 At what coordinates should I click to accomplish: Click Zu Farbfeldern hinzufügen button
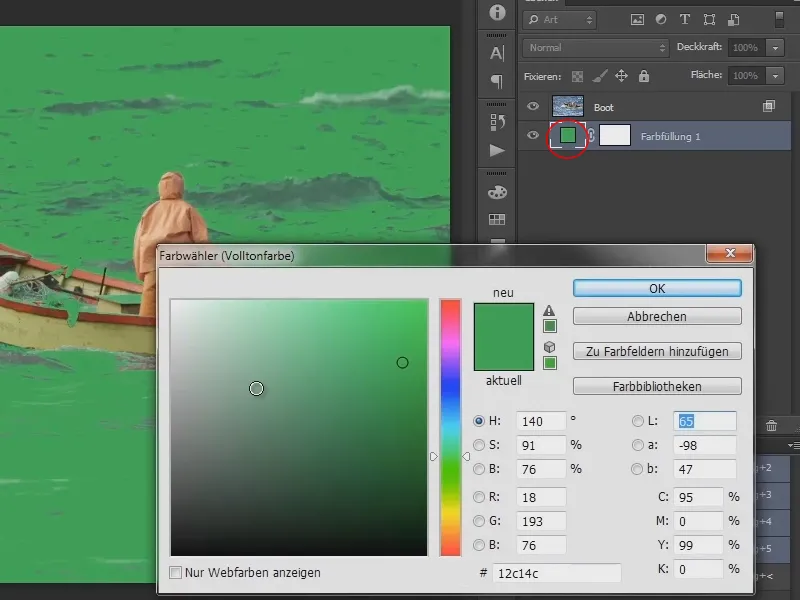tap(657, 352)
